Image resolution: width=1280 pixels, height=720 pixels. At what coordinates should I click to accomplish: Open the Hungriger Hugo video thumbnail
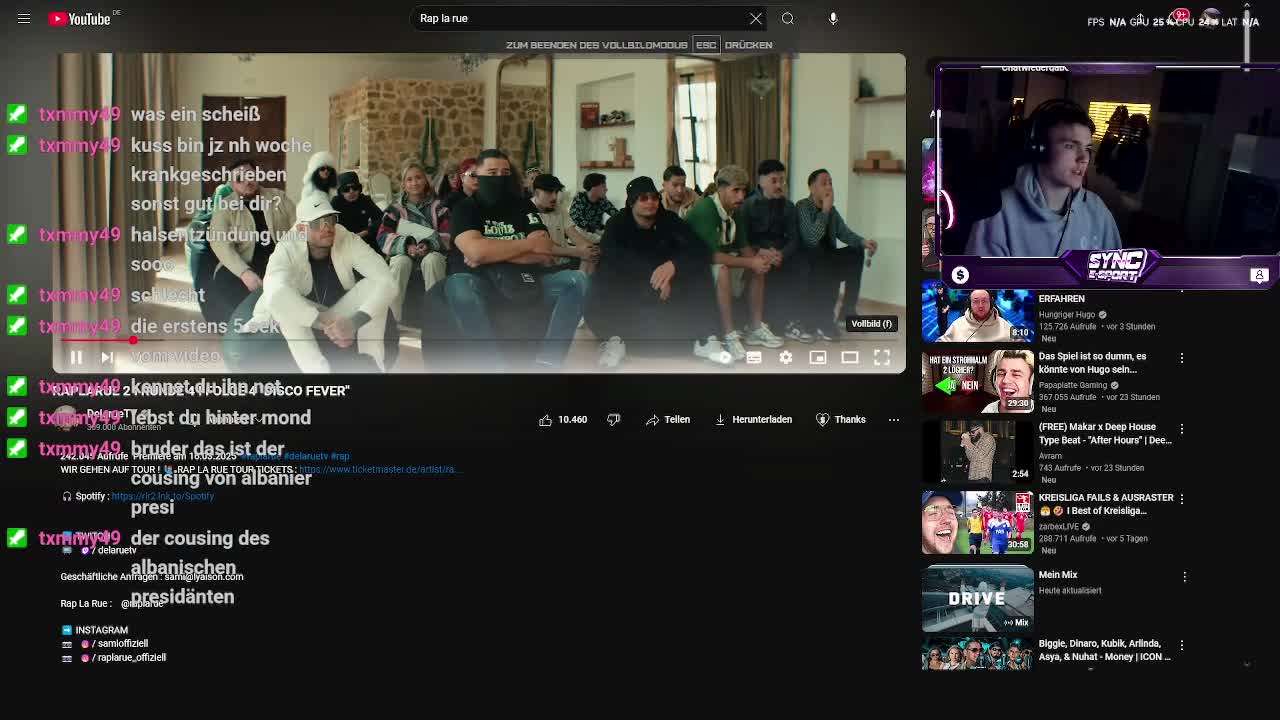pyautogui.click(x=978, y=315)
